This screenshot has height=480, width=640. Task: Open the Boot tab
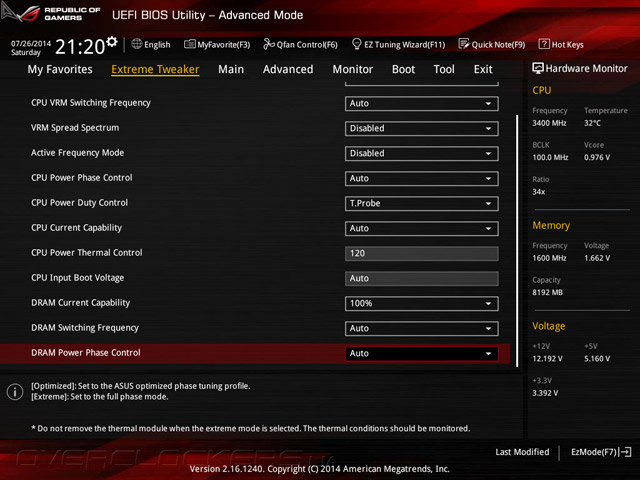pyautogui.click(x=403, y=69)
